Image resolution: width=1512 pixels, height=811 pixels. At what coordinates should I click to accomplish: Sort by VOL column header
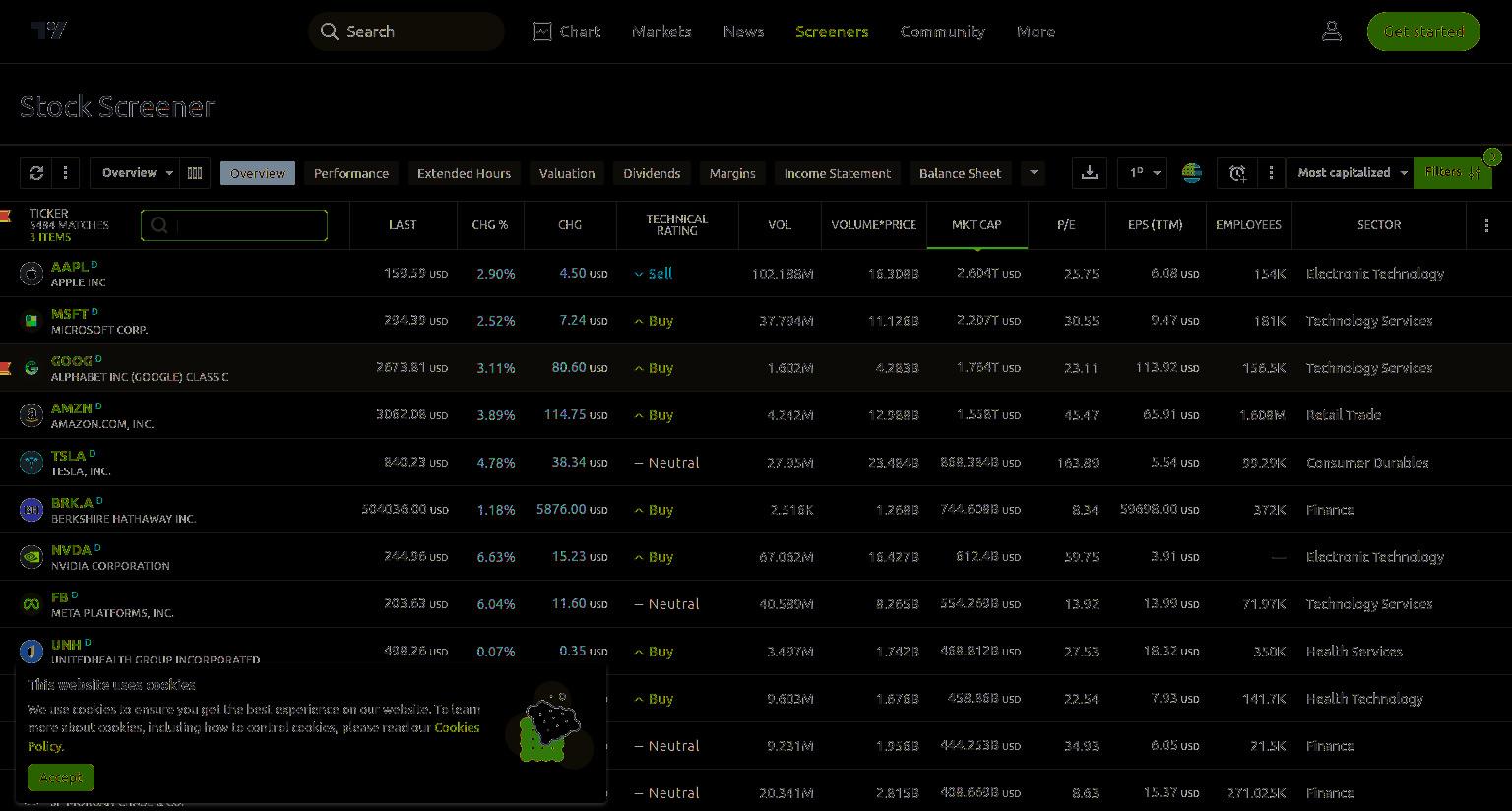[x=780, y=225]
